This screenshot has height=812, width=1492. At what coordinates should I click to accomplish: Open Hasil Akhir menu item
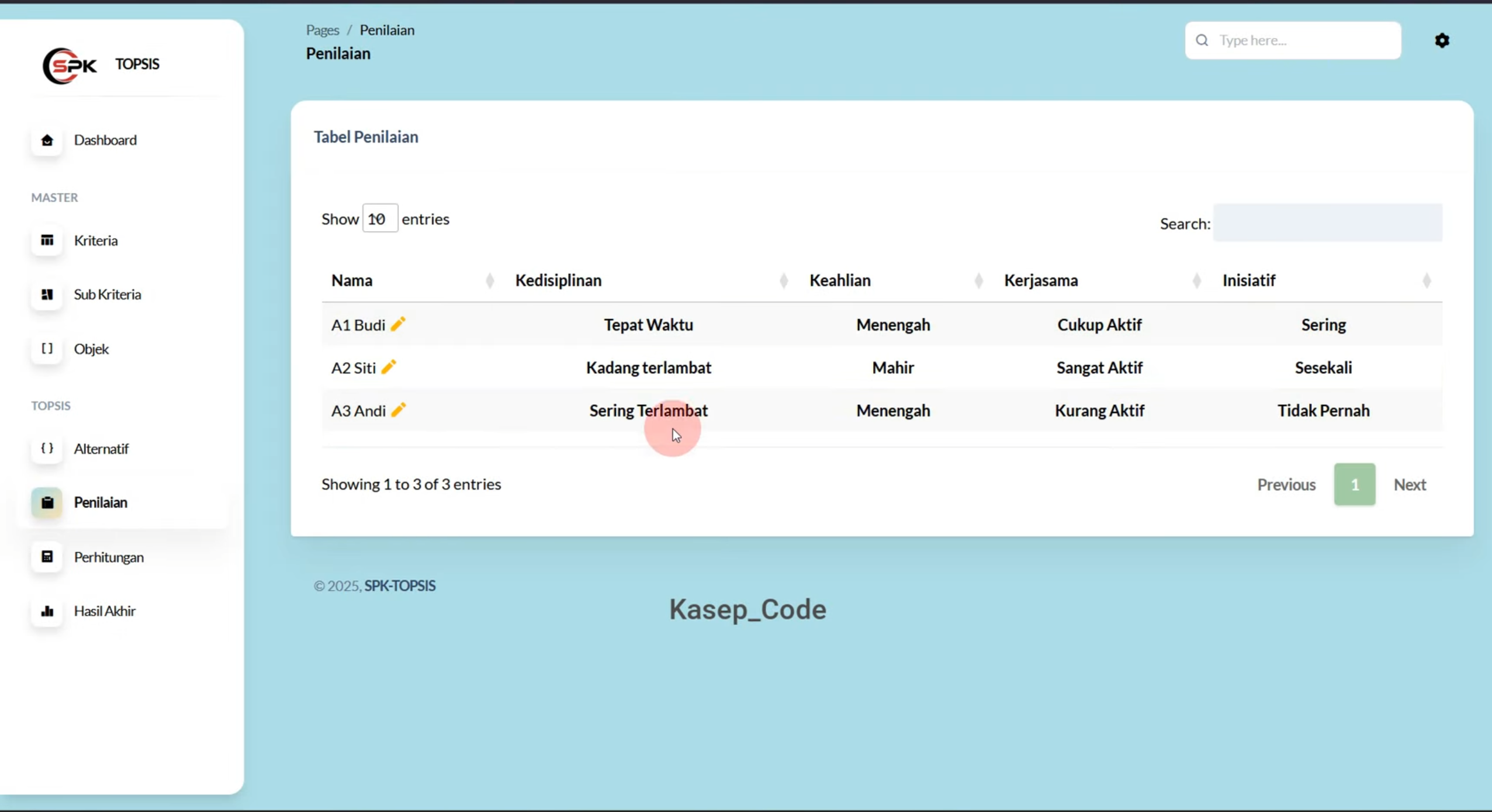105,611
